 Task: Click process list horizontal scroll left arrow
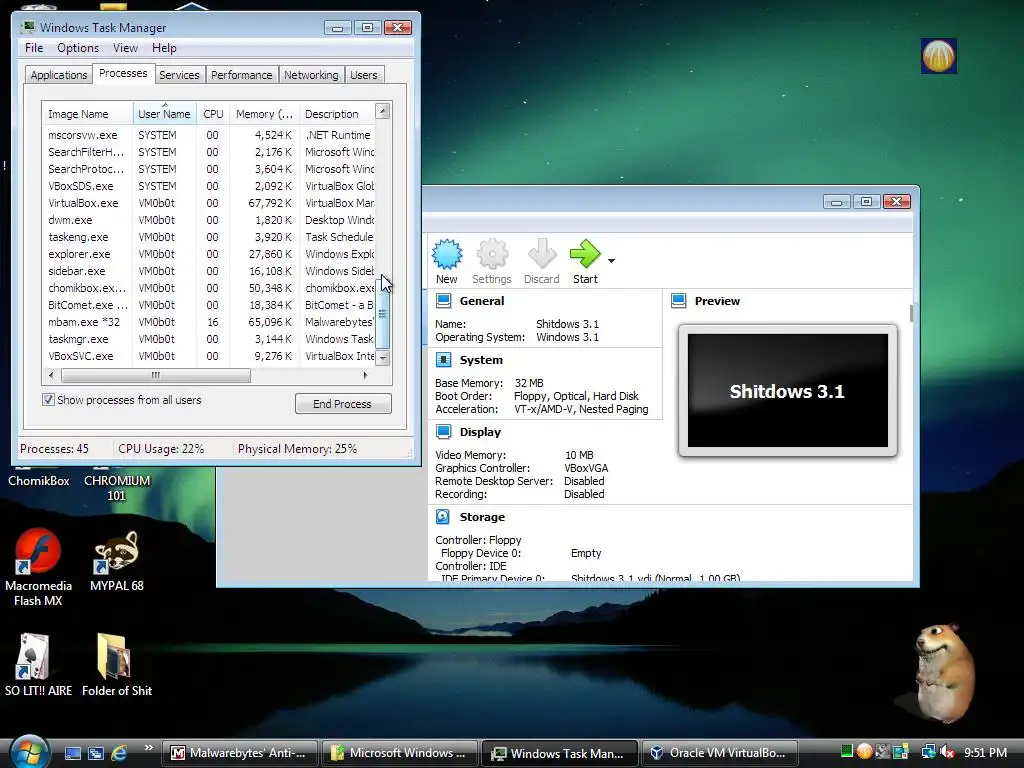[52, 376]
